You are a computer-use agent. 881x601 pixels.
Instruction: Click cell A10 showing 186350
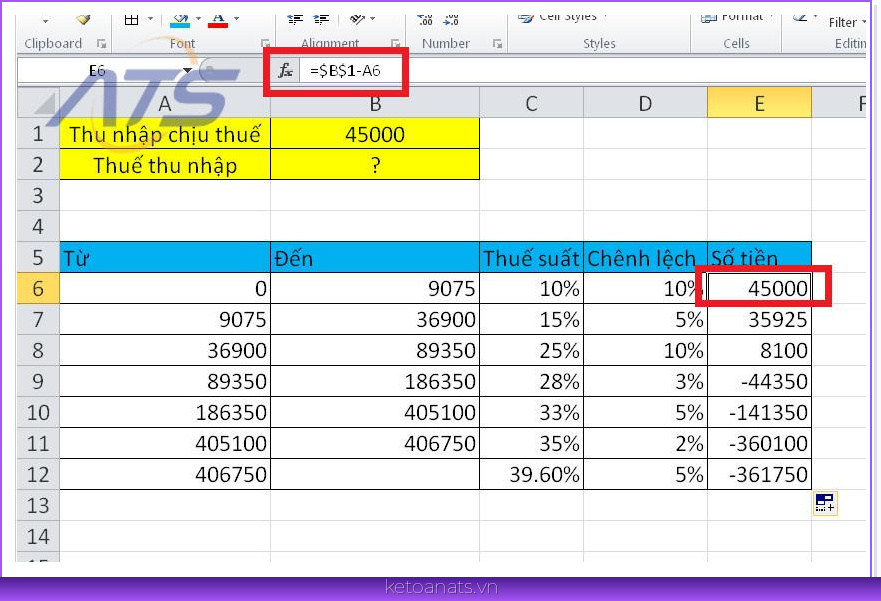pos(165,412)
